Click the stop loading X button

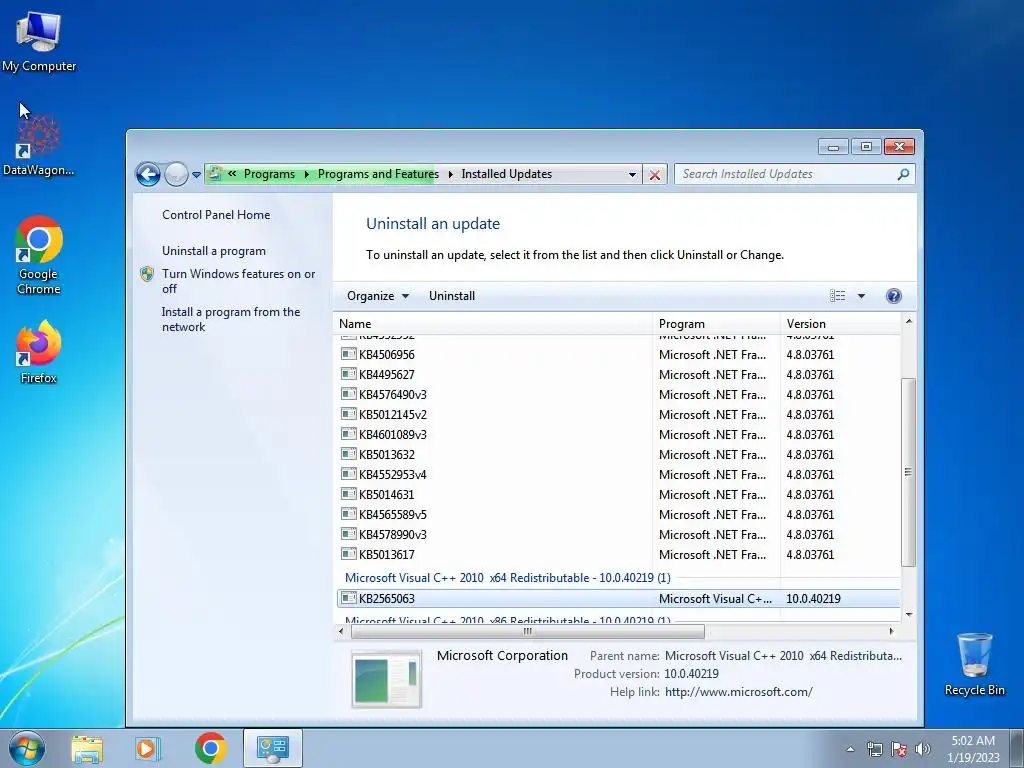pyautogui.click(x=654, y=174)
